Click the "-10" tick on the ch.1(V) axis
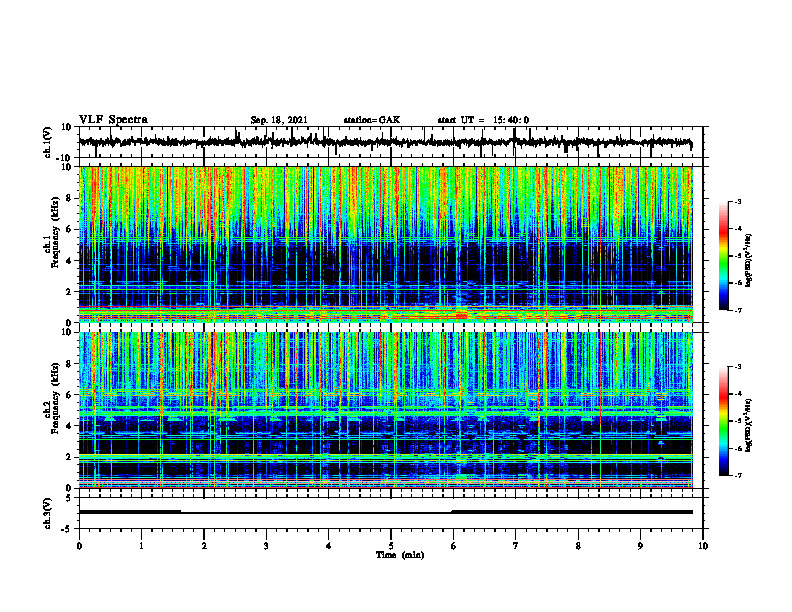Screen dimensions: 792x612 65,158
